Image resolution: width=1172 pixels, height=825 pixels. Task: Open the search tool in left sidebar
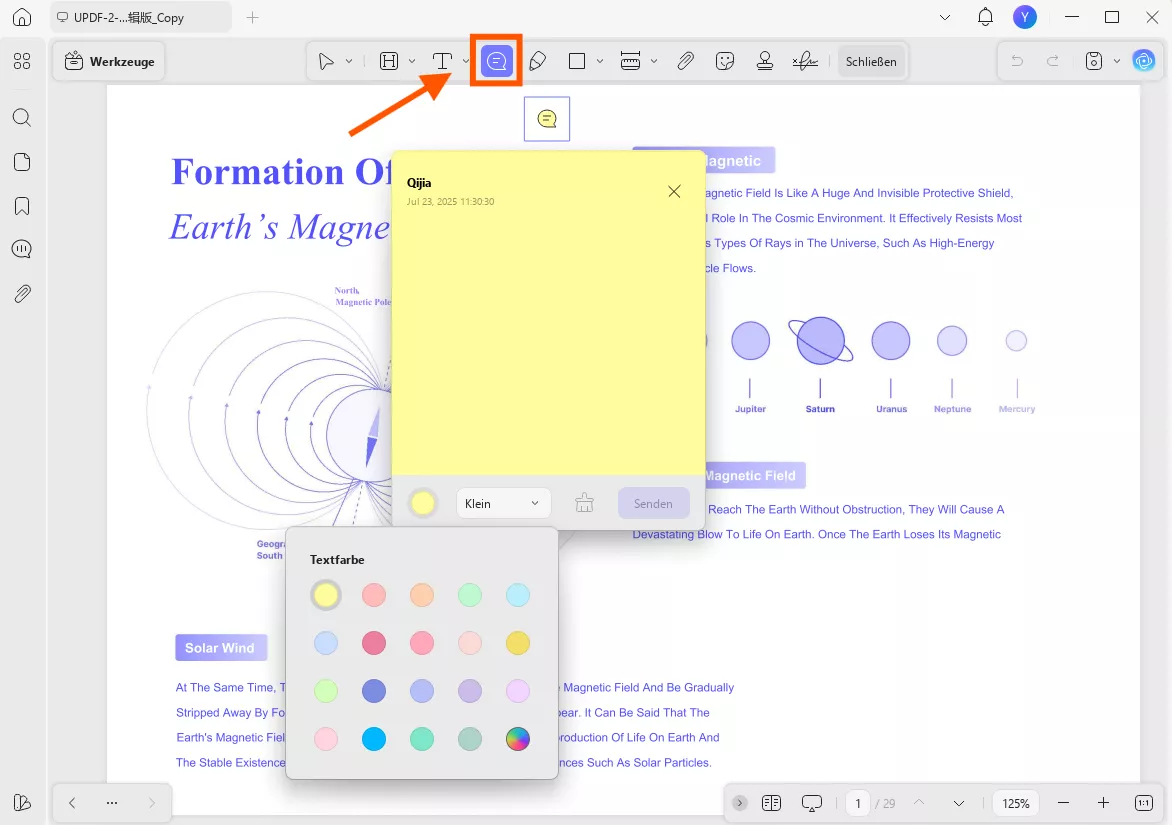pyautogui.click(x=22, y=117)
